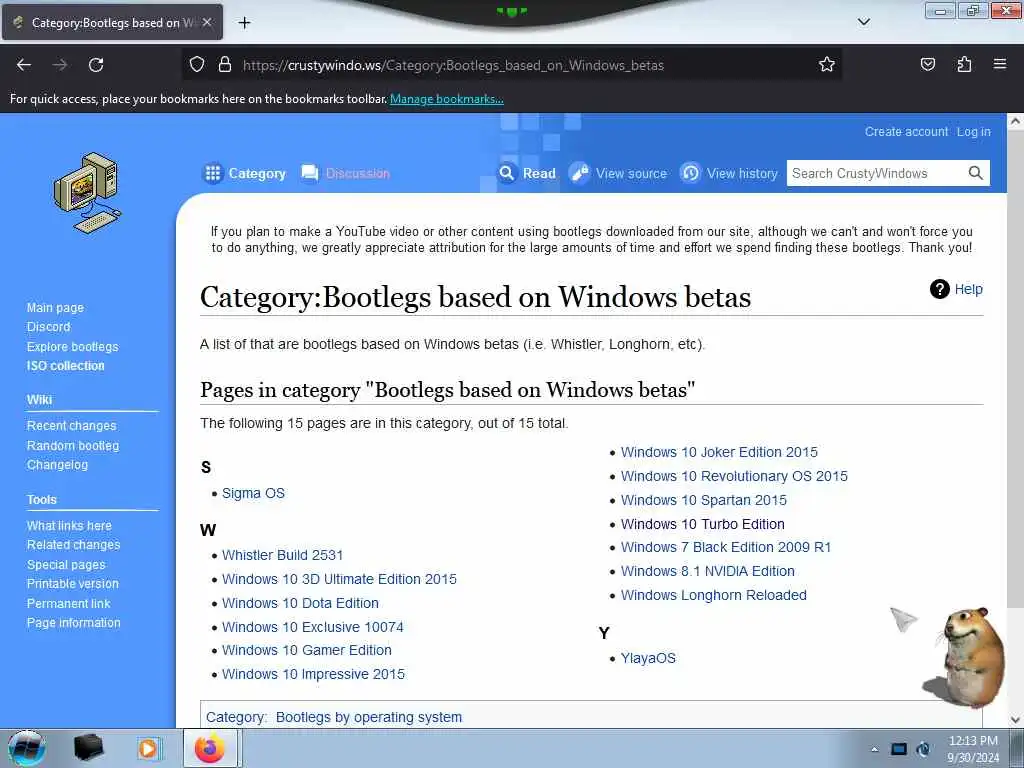Click Manage bookmarks link
1024x768 pixels.
click(447, 99)
